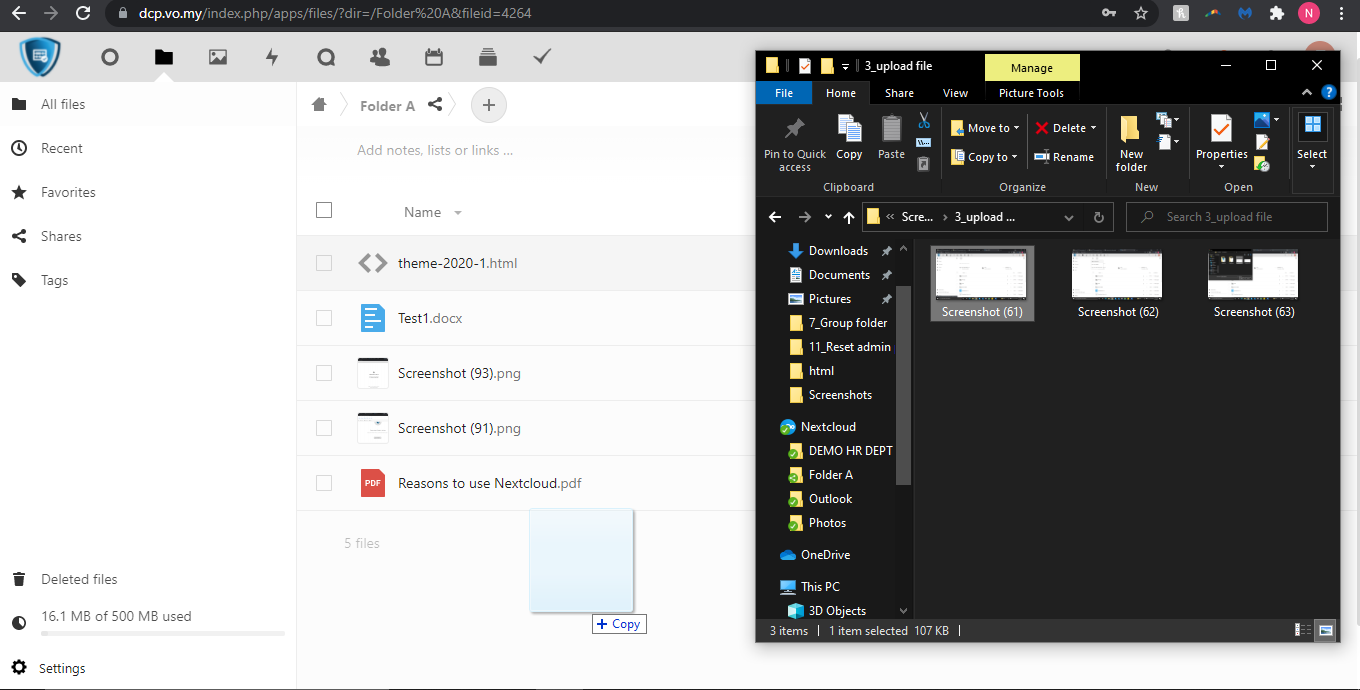
Task: Click the storage usage progress bar
Action: point(163,633)
